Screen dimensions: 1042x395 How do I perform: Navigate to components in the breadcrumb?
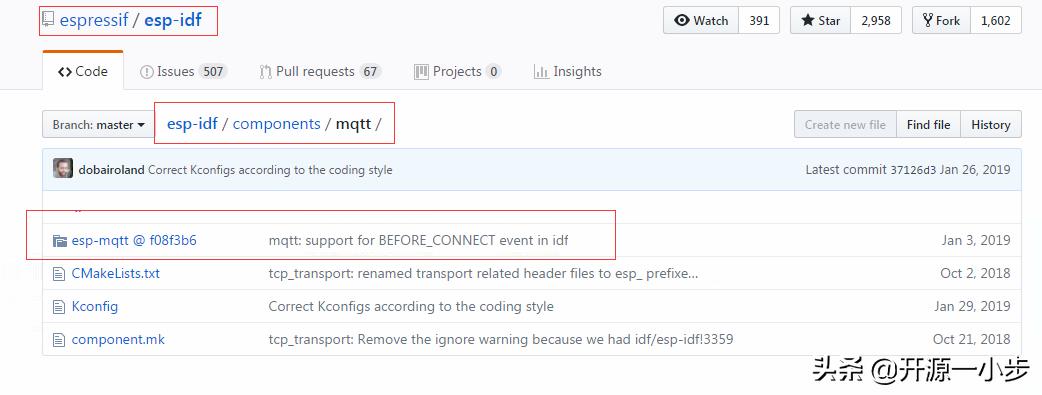click(x=276, y=124)
